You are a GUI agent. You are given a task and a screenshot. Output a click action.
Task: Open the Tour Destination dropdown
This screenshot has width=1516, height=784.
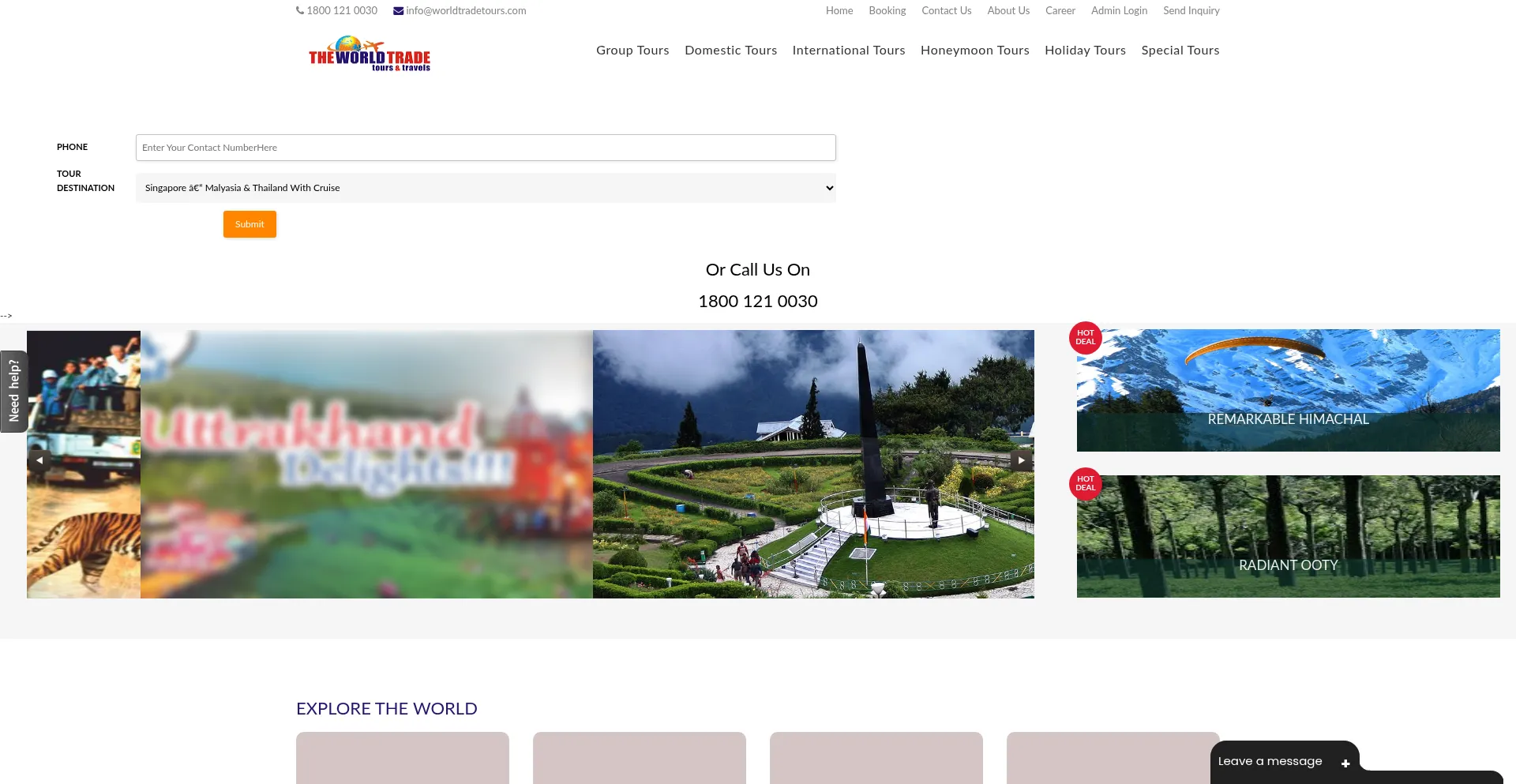point(485,188)
